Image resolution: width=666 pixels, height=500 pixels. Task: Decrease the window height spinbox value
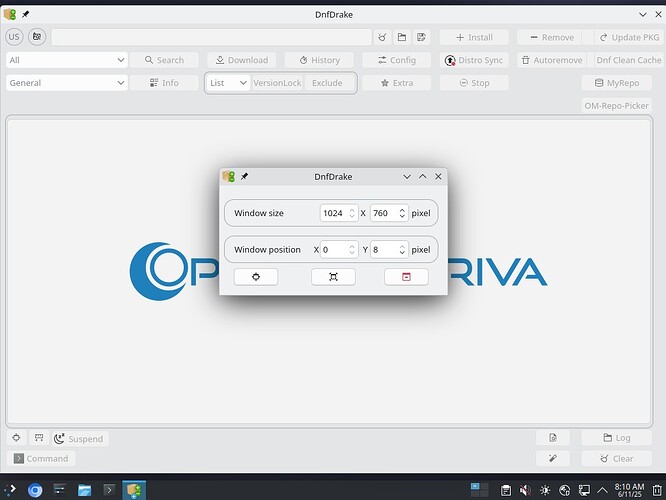click(x=402, y=217)
